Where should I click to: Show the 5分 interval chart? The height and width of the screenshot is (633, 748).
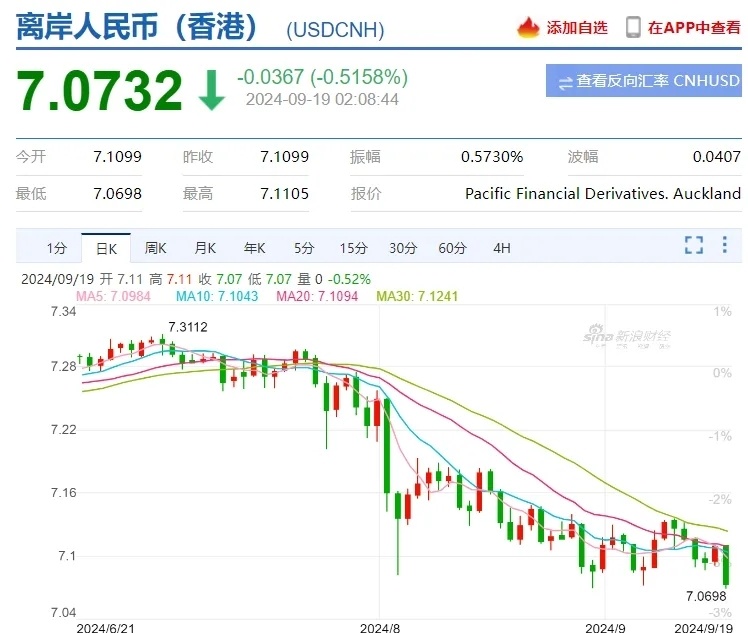coord(304,248)
